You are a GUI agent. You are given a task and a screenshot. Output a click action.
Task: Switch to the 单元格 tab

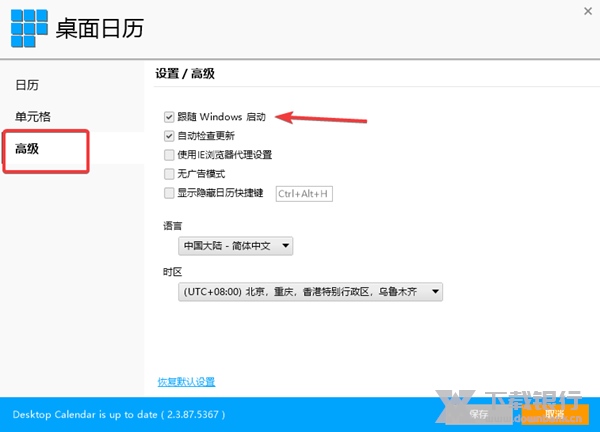(x=32, y=117)
